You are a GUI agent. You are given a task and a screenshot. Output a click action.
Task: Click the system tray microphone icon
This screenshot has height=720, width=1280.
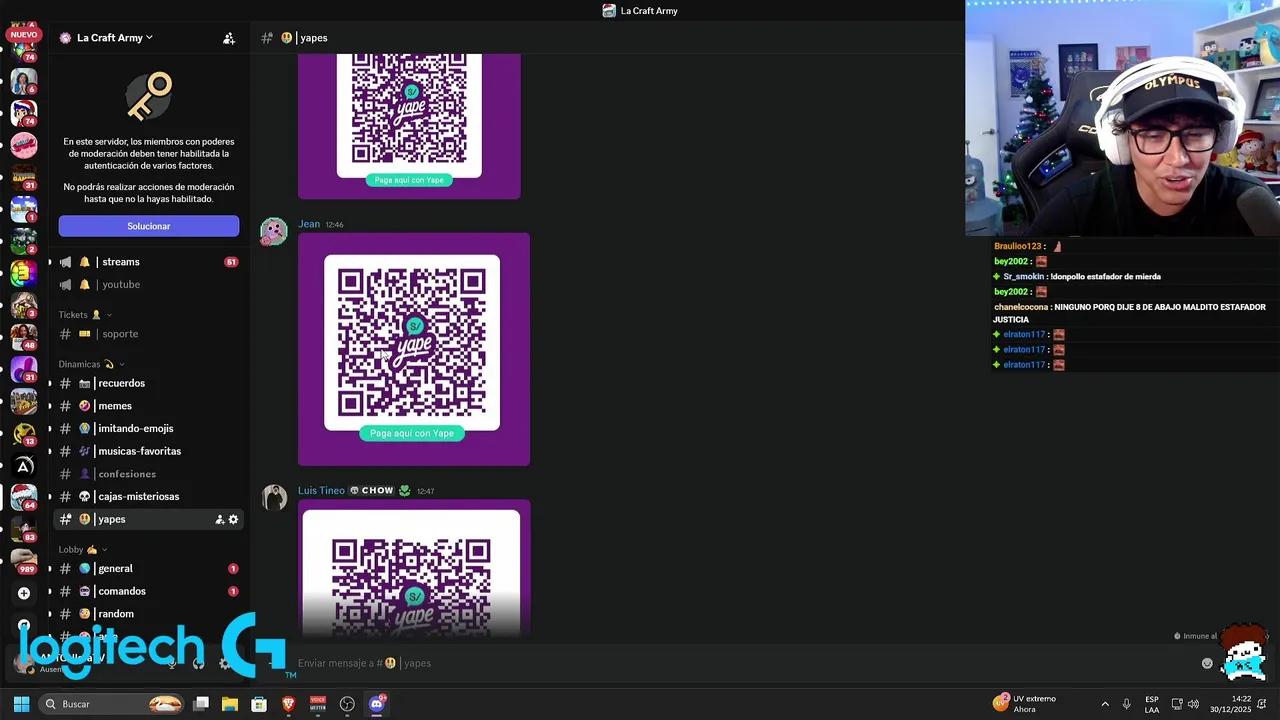coord(1126,704)
